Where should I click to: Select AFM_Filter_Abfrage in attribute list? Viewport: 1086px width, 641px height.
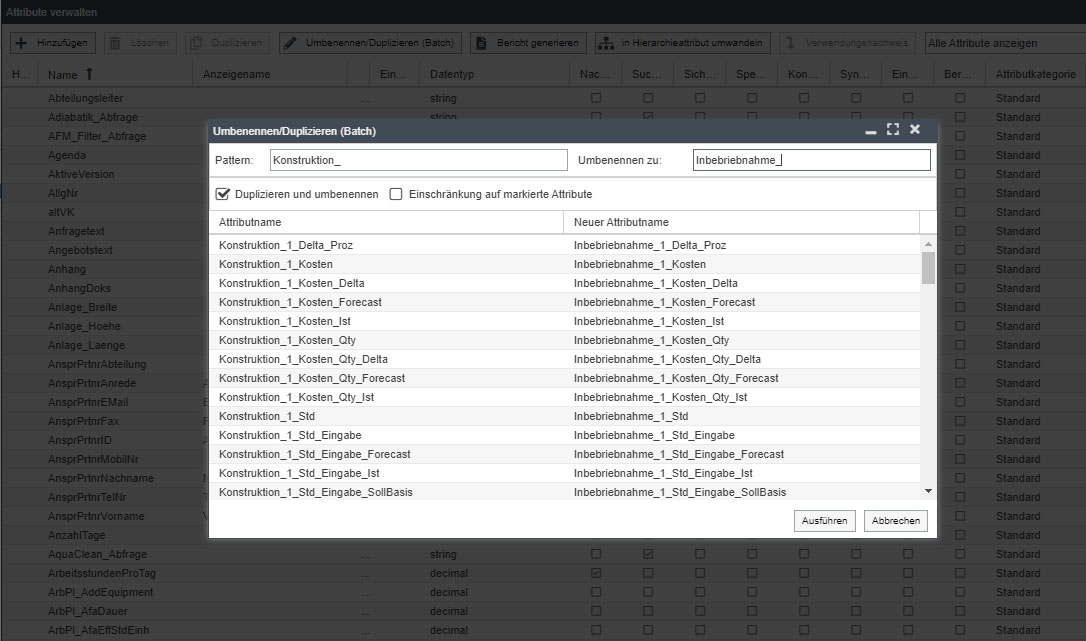(97, 137)
